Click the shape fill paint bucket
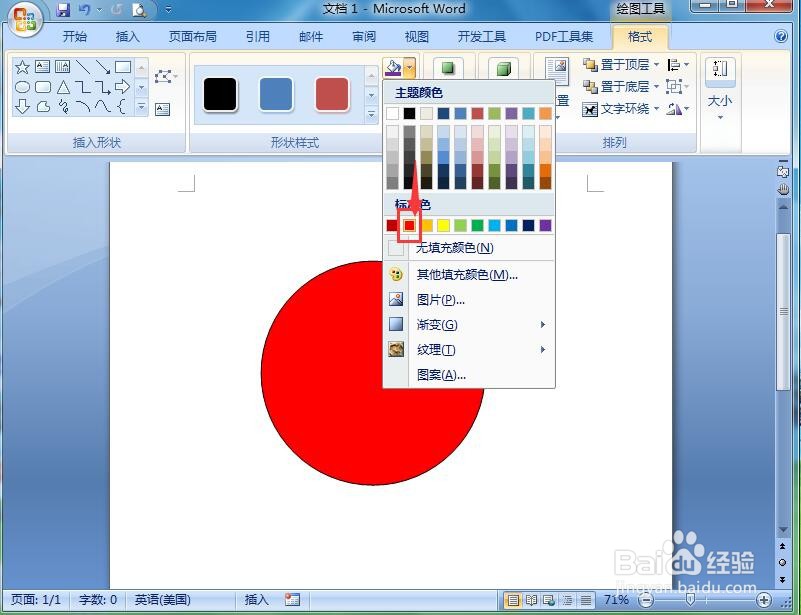801x615 pixels. click(x=393, y=67)
